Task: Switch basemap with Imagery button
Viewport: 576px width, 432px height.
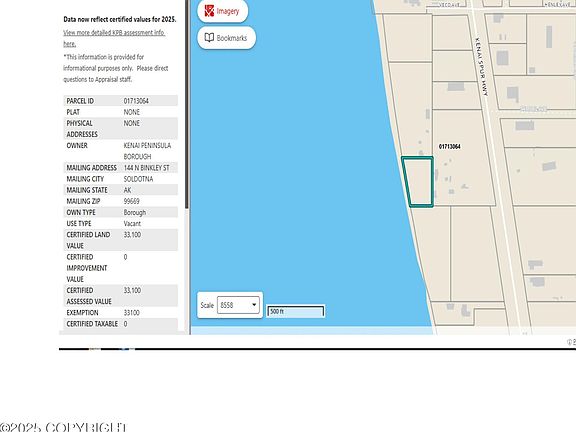Action: pos(223,11)
